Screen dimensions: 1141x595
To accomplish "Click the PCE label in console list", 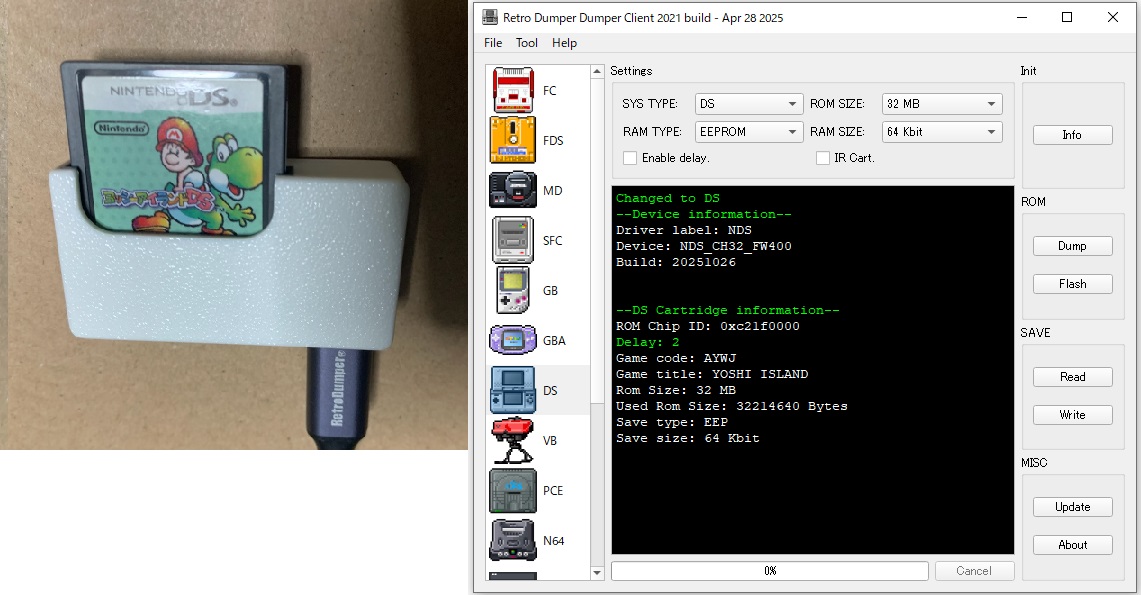I will tap(553, 490).
